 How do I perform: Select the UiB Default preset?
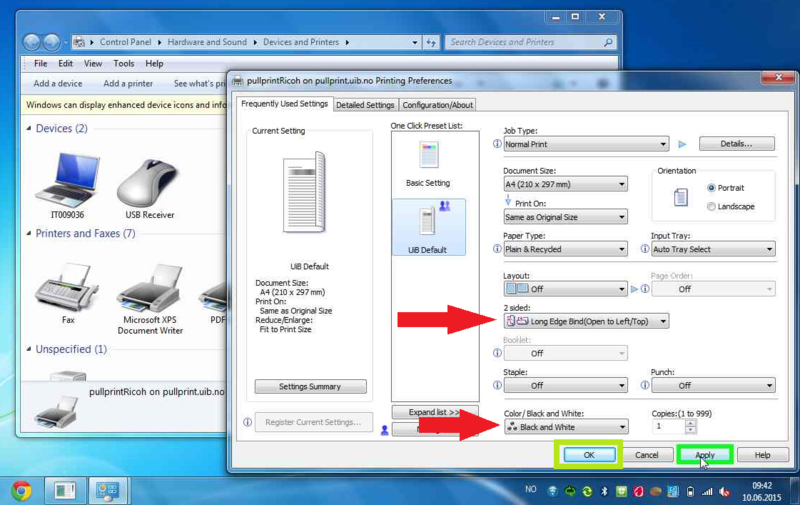click(428, 227)
